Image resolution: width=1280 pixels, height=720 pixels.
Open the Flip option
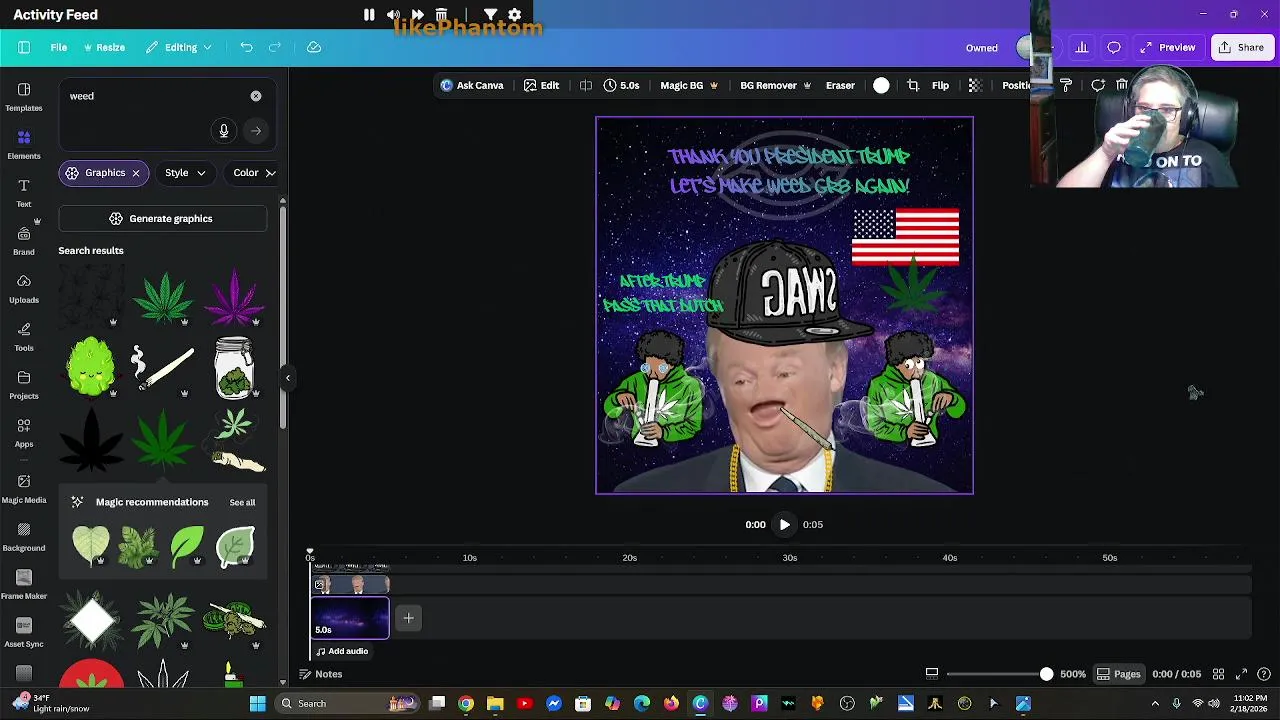940,86
